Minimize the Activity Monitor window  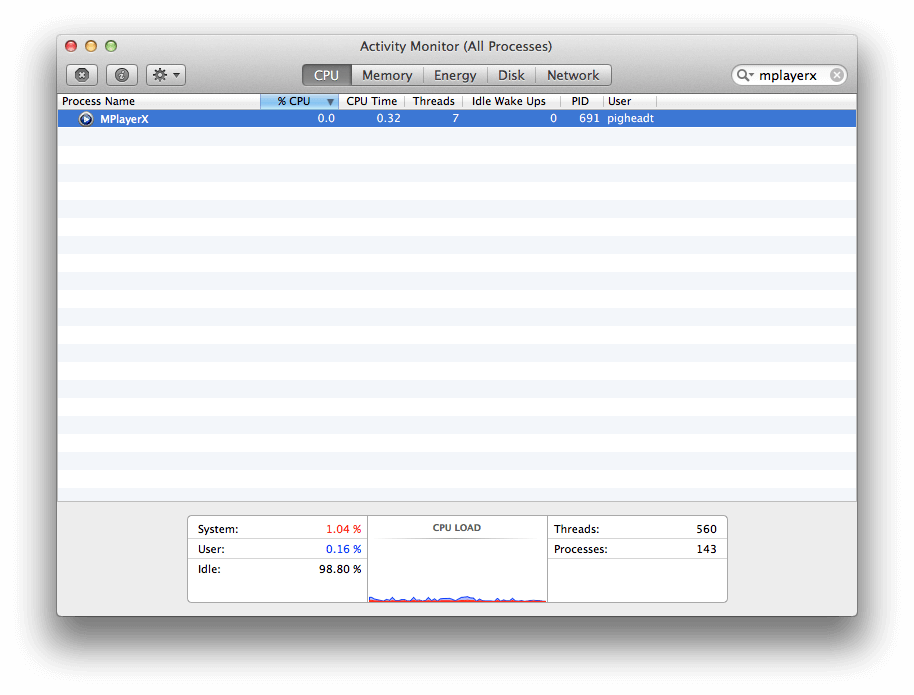click(91, 46)
